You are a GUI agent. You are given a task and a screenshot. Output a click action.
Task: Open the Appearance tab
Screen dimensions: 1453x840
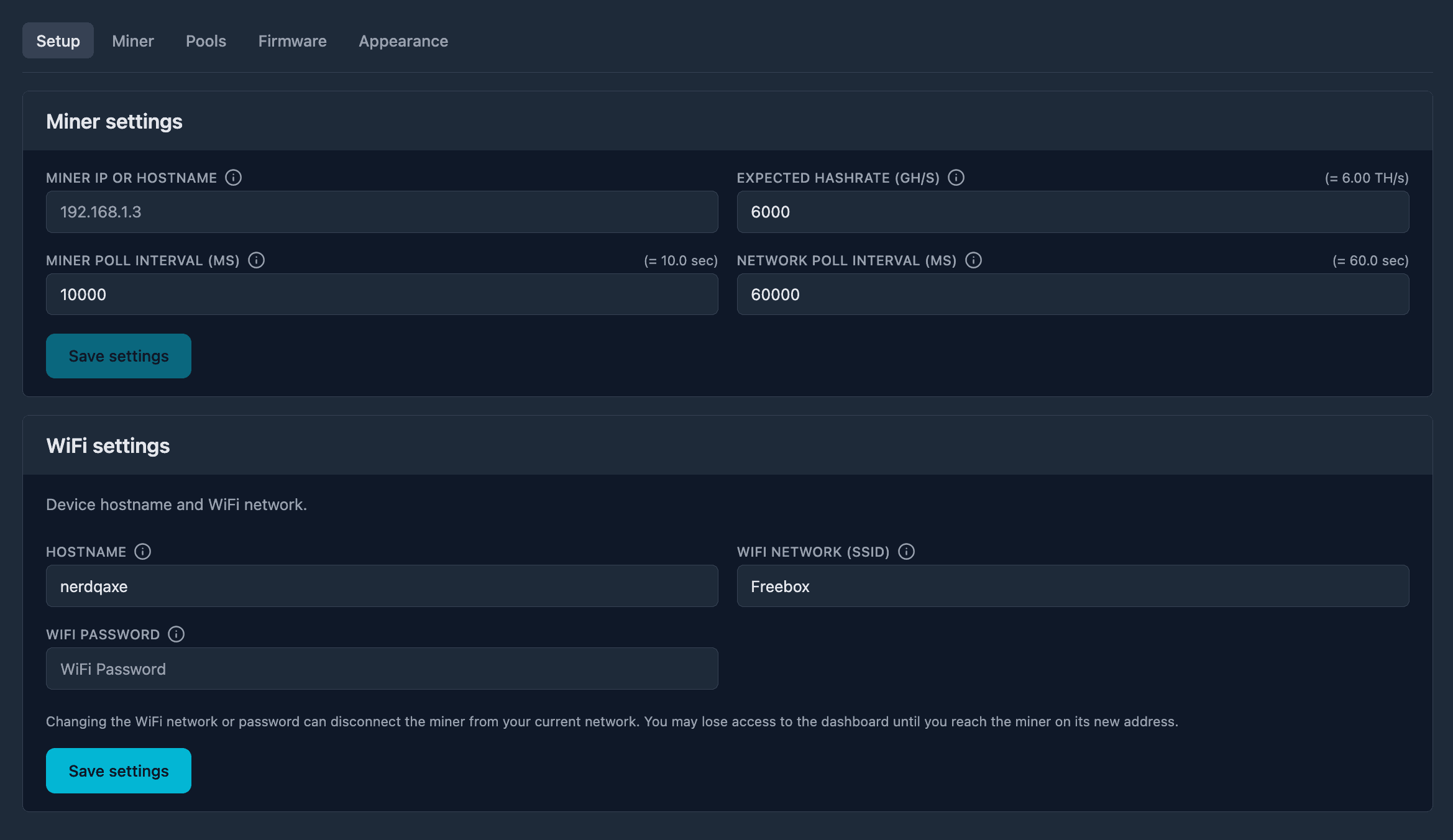coord(403,40)
